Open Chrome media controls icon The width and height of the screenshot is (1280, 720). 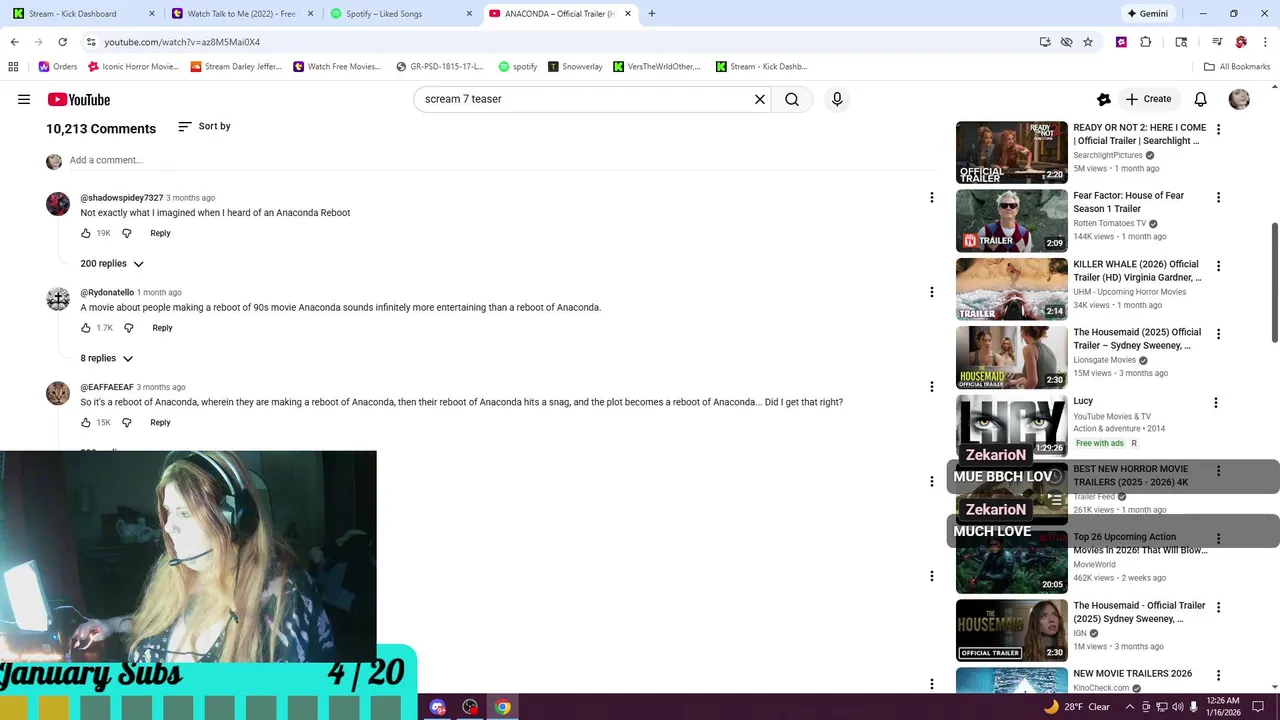tap(1217, 42)
